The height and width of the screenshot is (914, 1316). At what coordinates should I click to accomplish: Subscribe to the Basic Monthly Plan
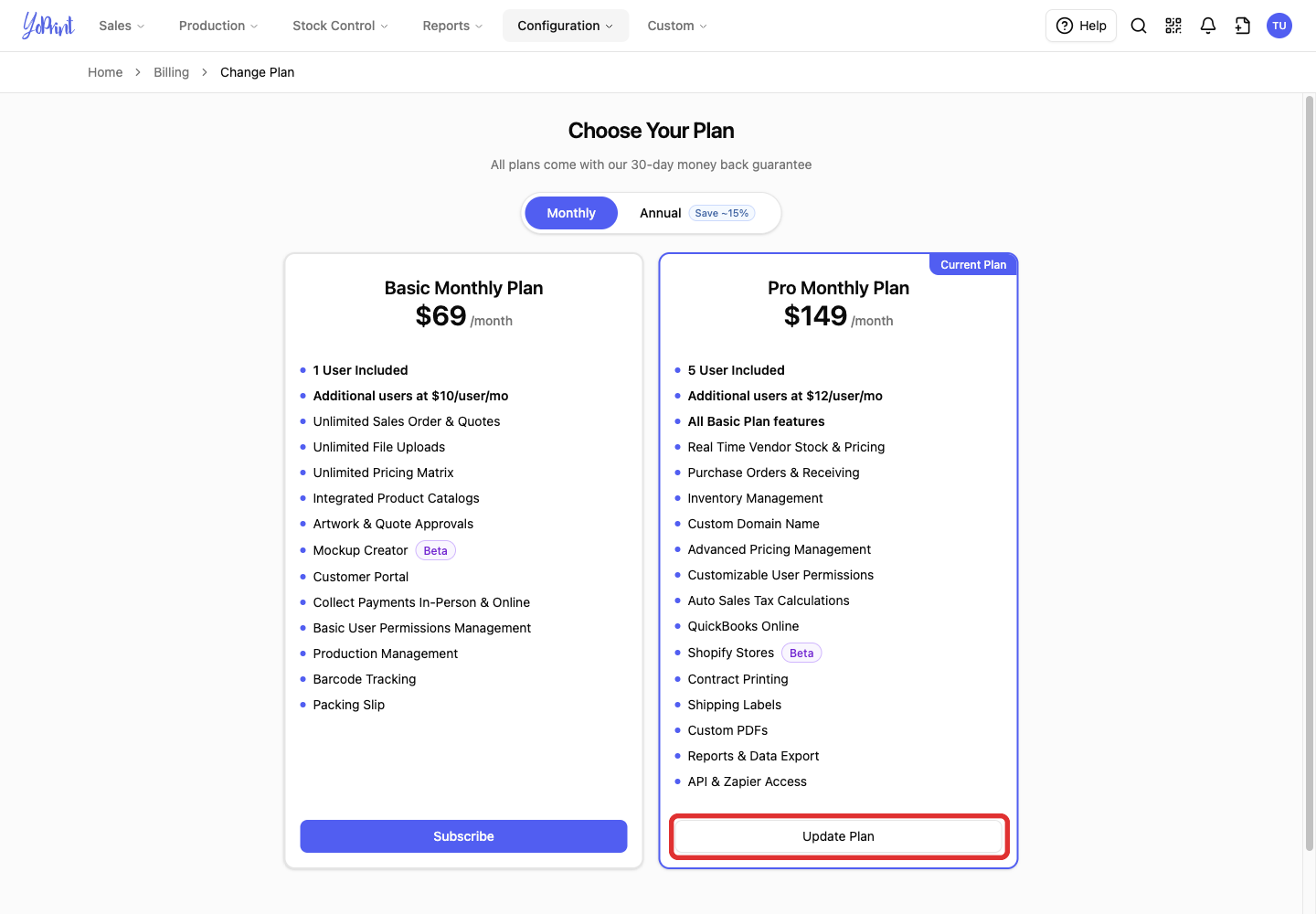[x=463, y=836]
